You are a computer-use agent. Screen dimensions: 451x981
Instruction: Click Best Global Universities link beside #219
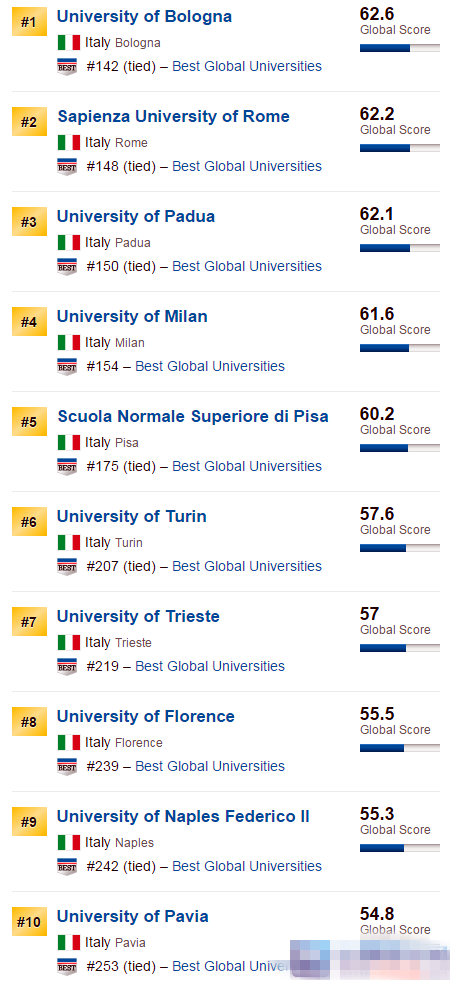pos(210,666)
